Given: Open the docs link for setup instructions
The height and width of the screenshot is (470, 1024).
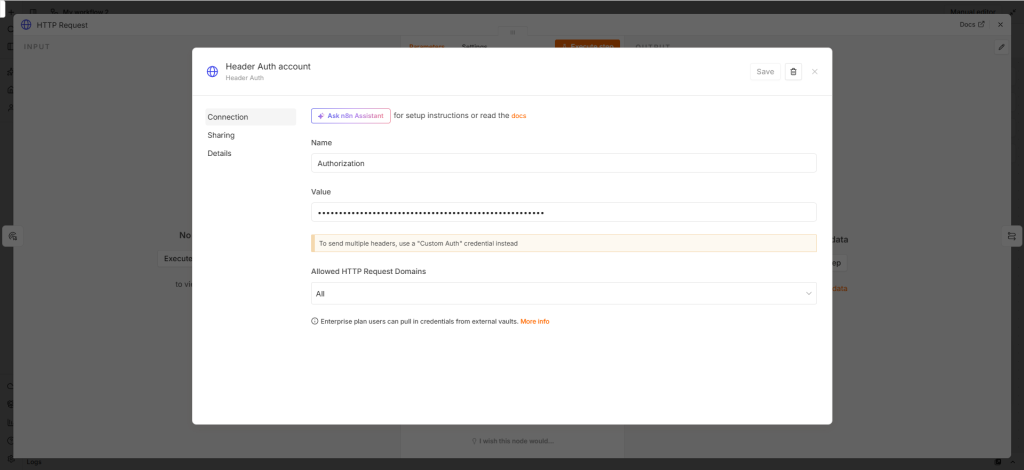Looking at the screenshot, I should (x=519, y=116).
